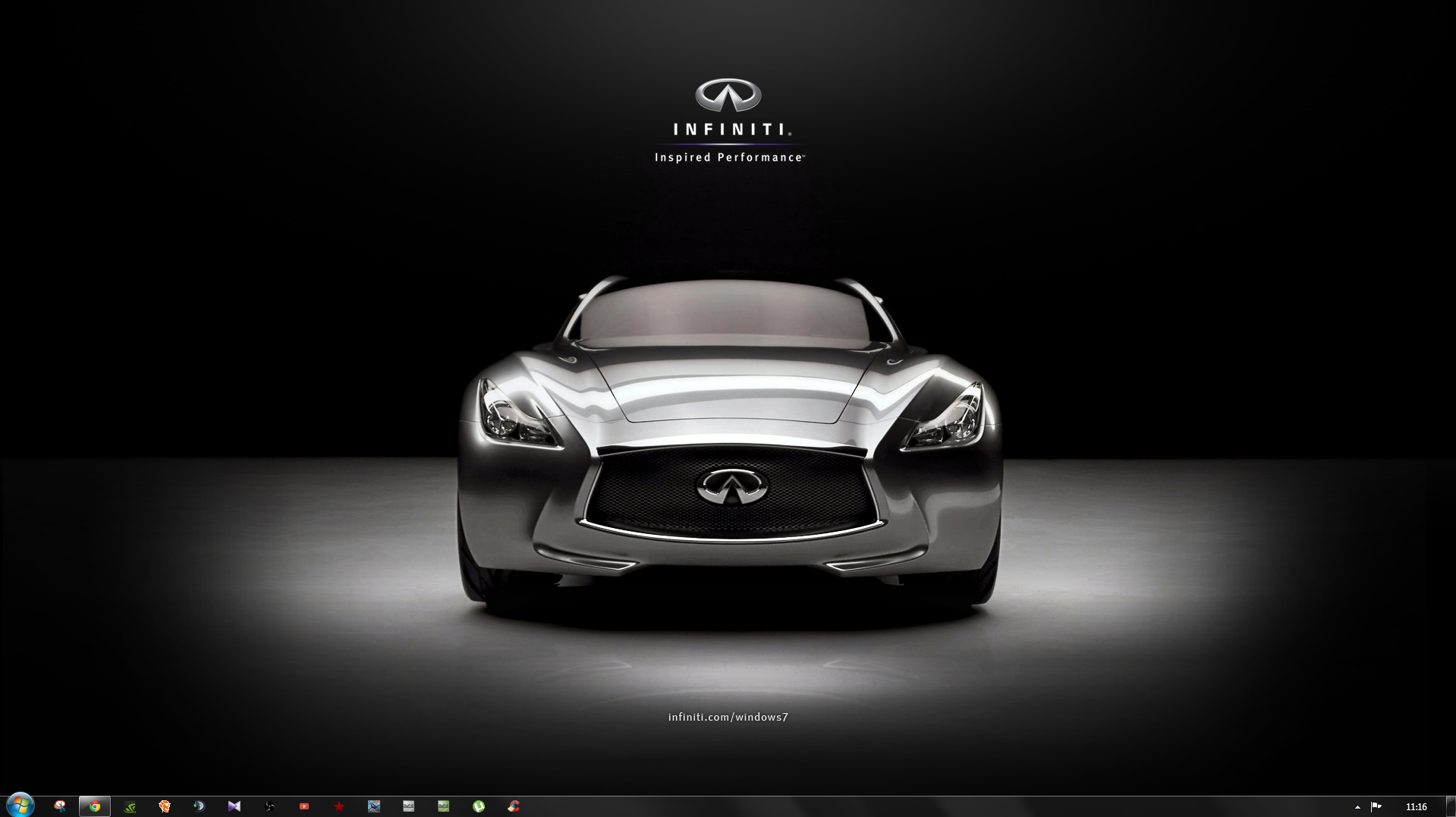The image size is (1456, 817).
Task: Open Visual Studio purple taskbar icon
Action: coord(234,806)
